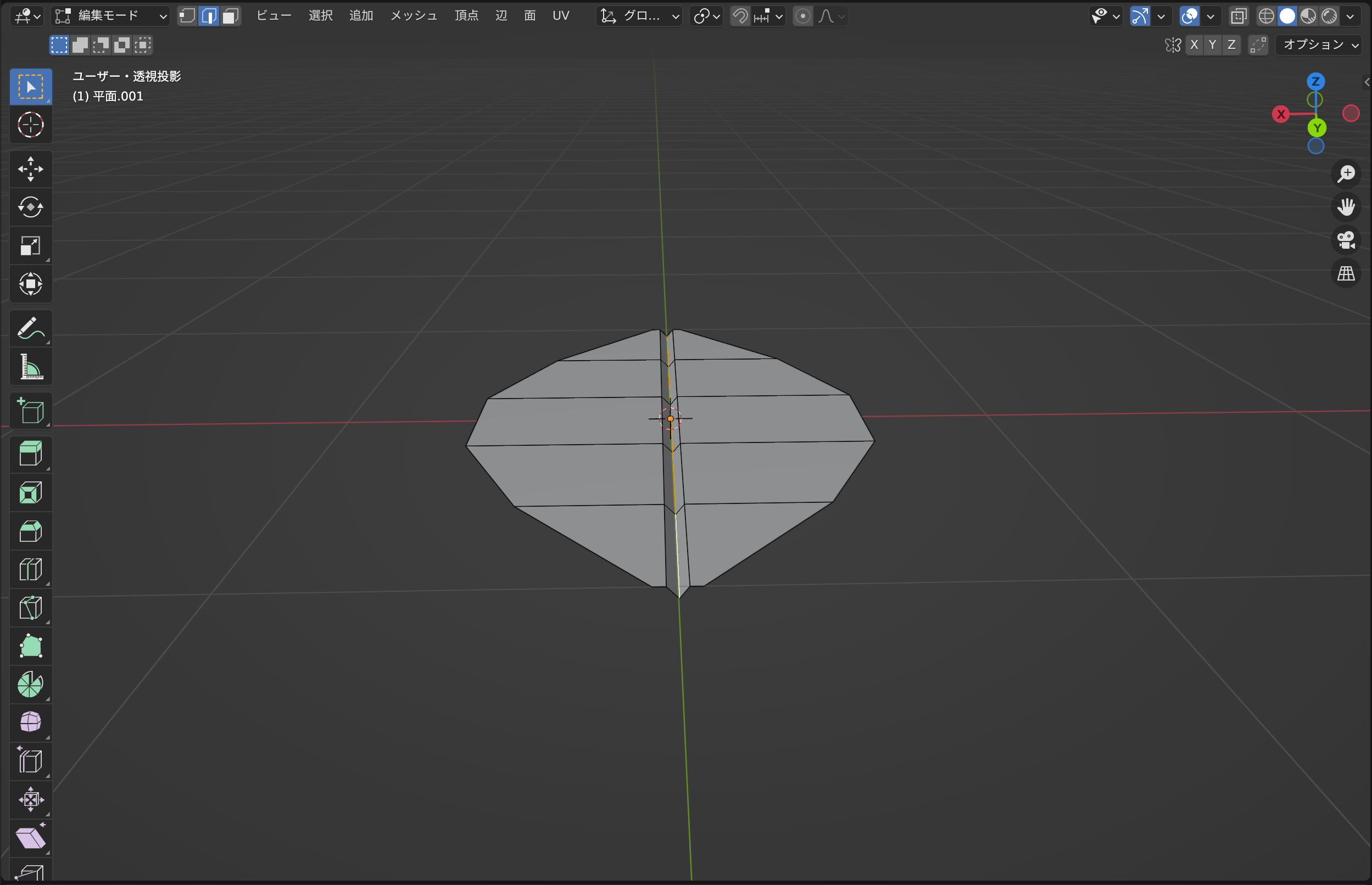Select the Knife tool
This screenshot has height=885, width=1372.
point(30,608)
